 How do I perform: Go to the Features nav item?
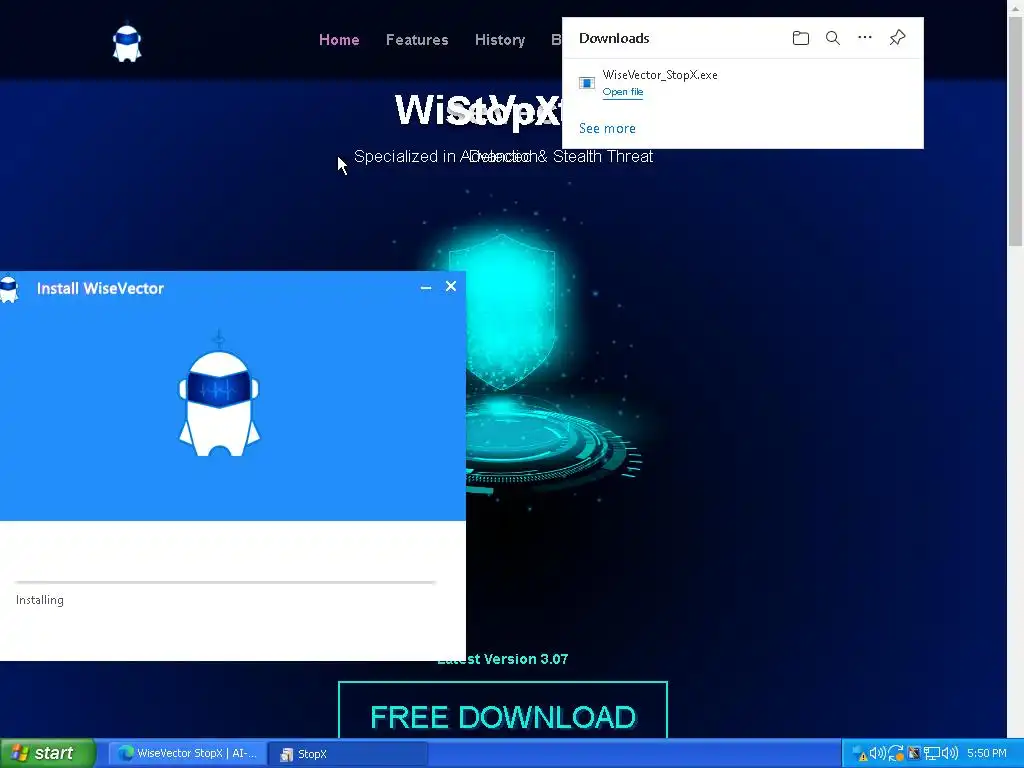pyautogui.click(x=417, y=40)
